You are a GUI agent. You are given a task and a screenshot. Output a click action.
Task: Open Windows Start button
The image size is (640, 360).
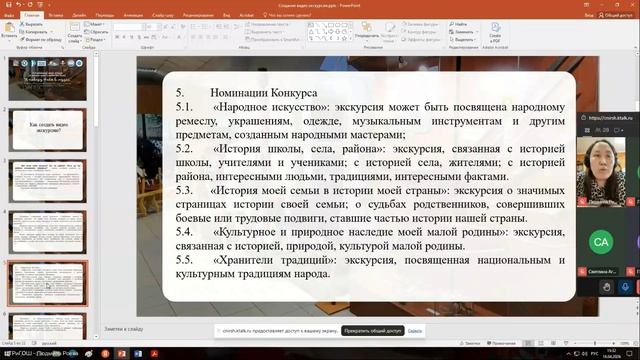(7, 353)
